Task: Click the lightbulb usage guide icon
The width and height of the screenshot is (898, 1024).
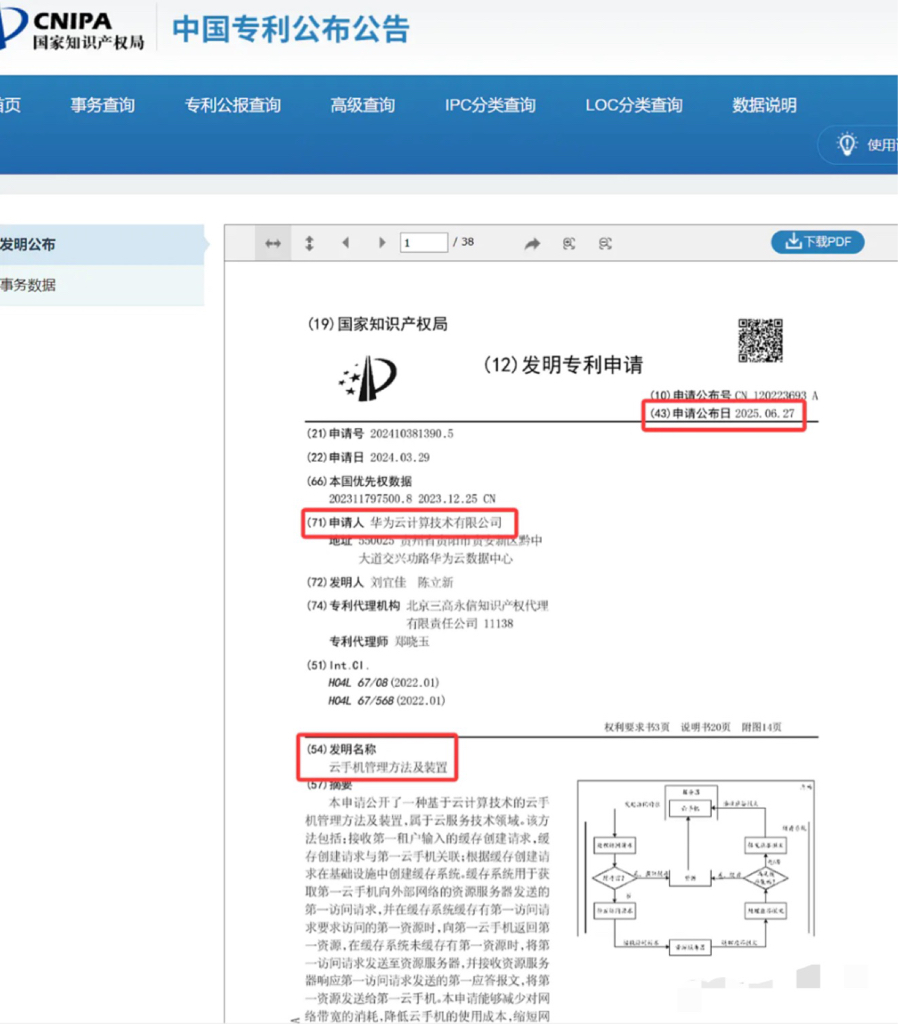Action: pos(847,144)
